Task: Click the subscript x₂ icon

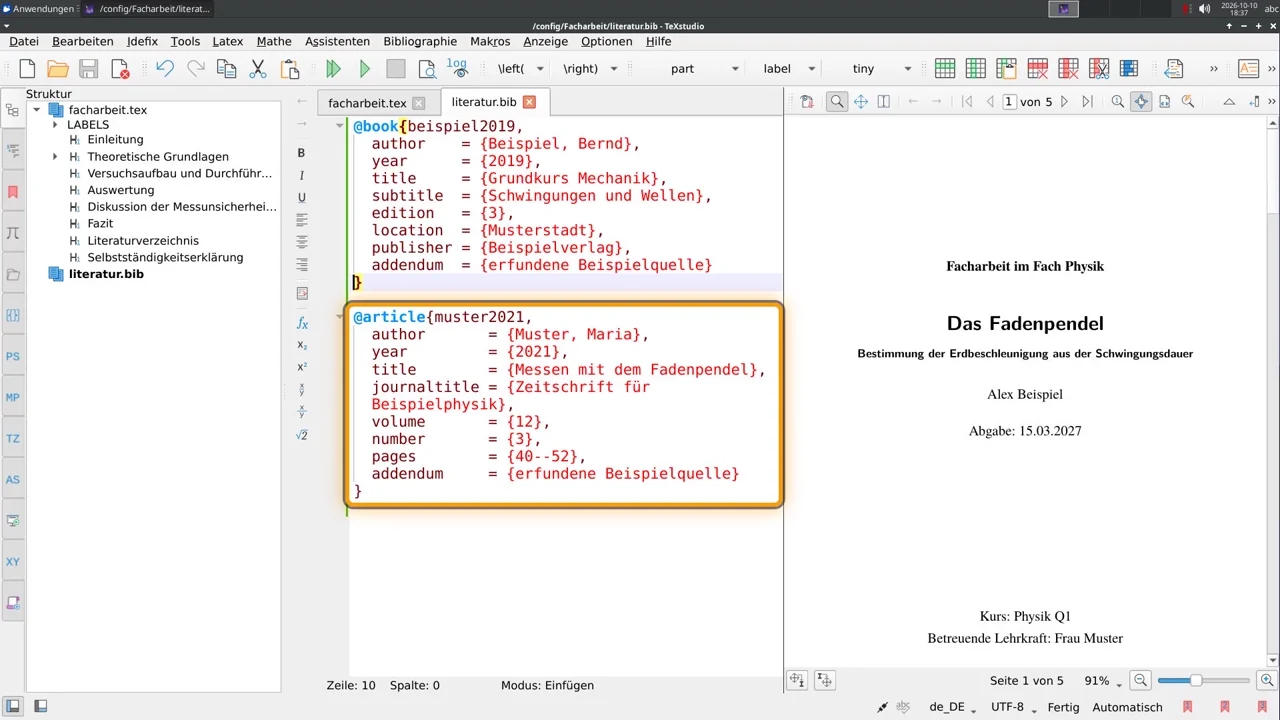Action: pos(302,345)
